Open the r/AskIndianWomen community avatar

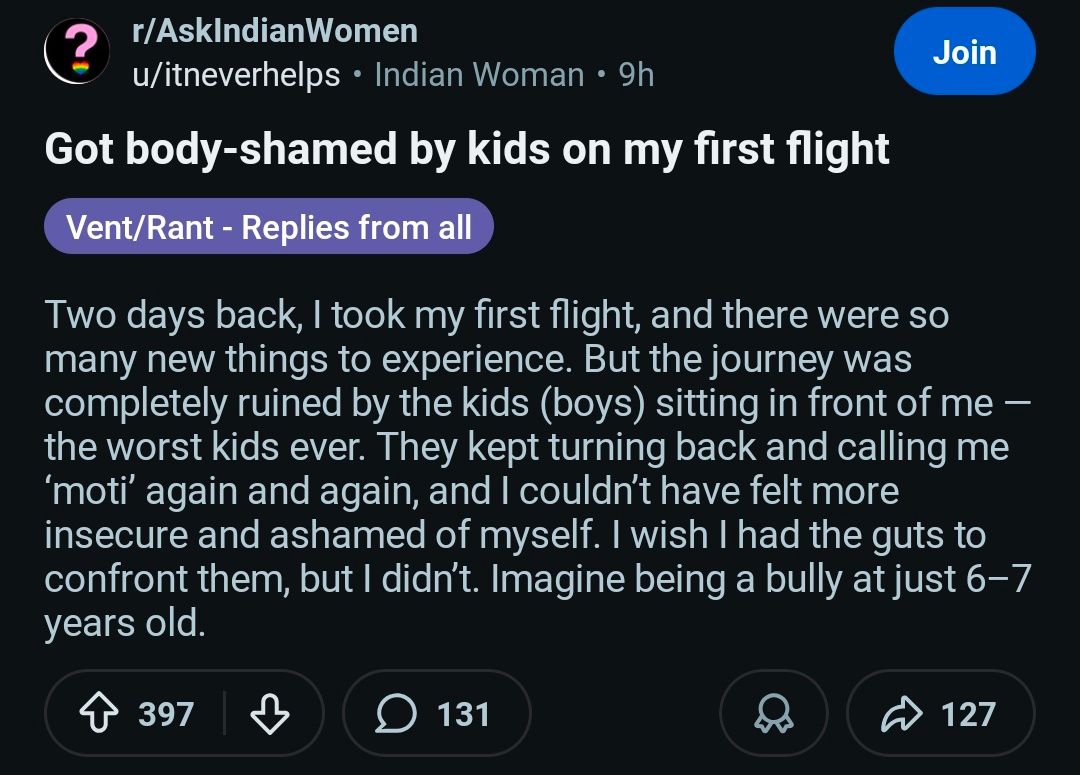point(75,52)
